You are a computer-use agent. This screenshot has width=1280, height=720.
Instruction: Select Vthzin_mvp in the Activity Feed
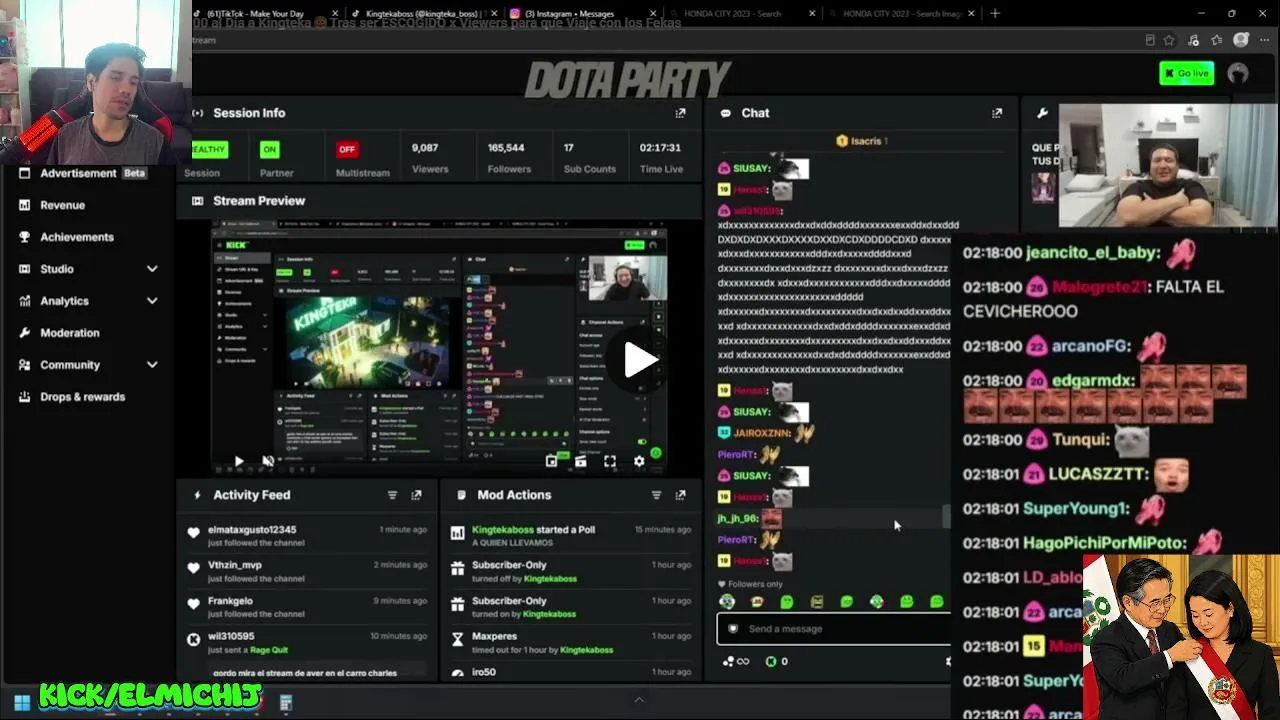click(235, 566)
